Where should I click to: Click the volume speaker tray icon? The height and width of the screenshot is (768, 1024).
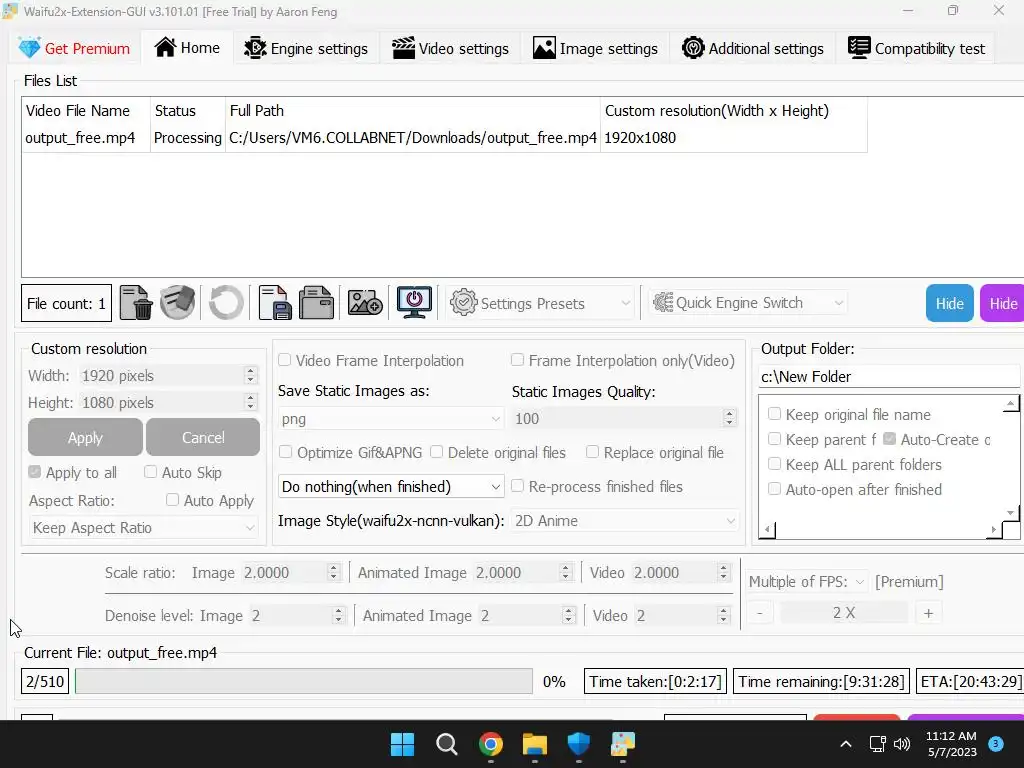pos(902,744)
